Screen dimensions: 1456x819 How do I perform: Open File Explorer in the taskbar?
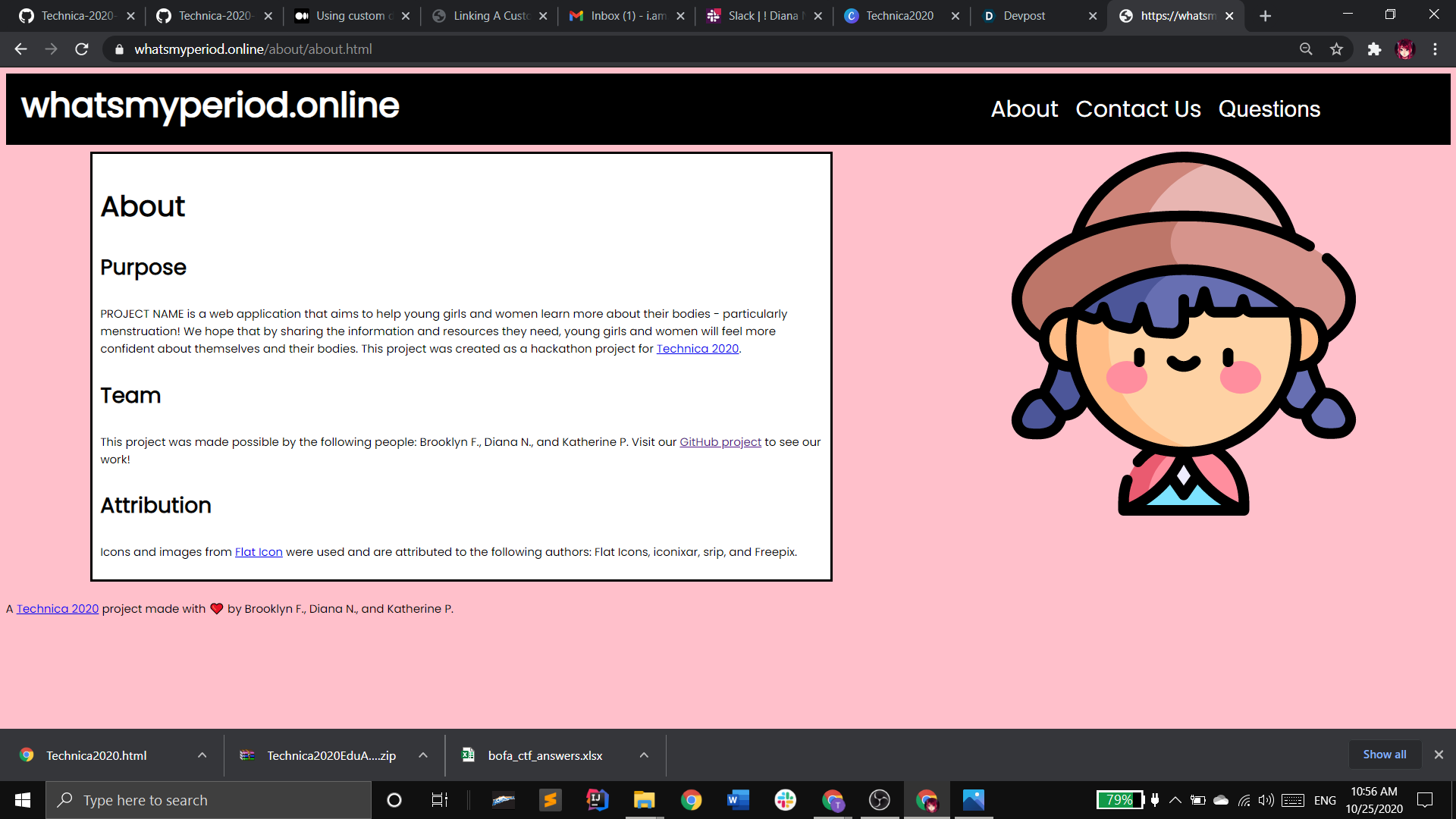(x=644, y=800)
